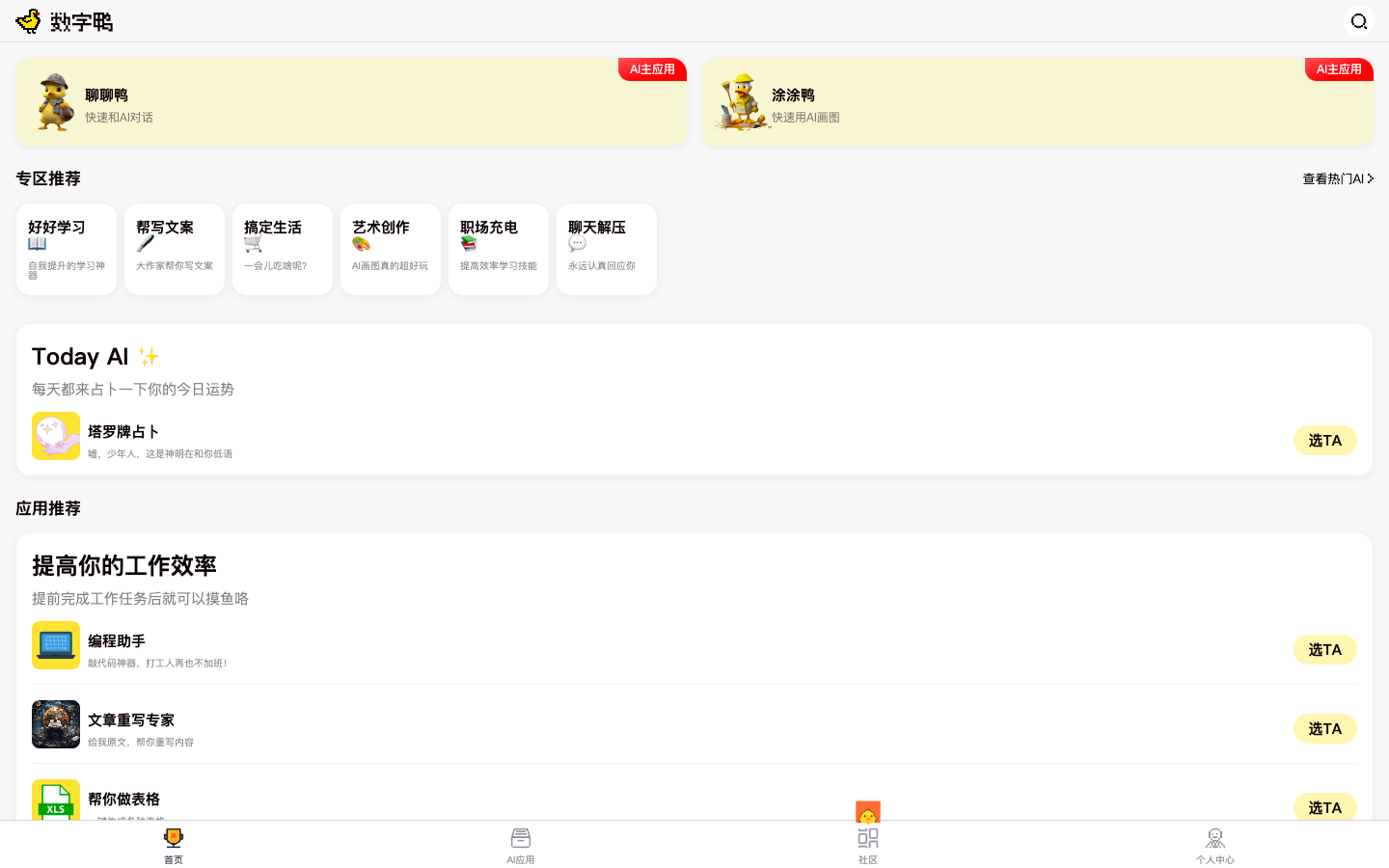1389x868 pixels.
Task: Open the 聊聊鸭 AI chat card
Action: tap(350, 102)
